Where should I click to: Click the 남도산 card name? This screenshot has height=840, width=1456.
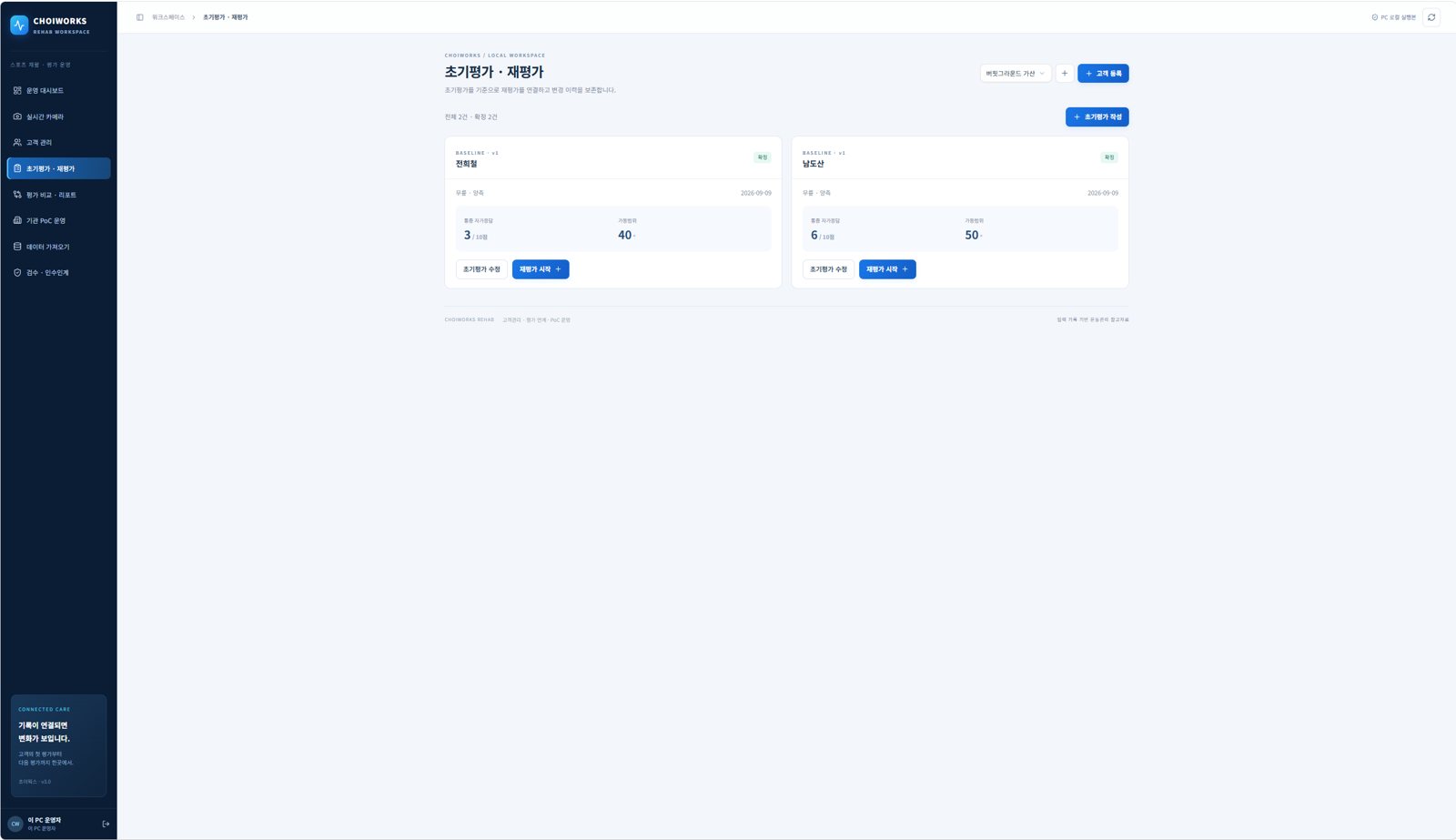coord(813,164)
